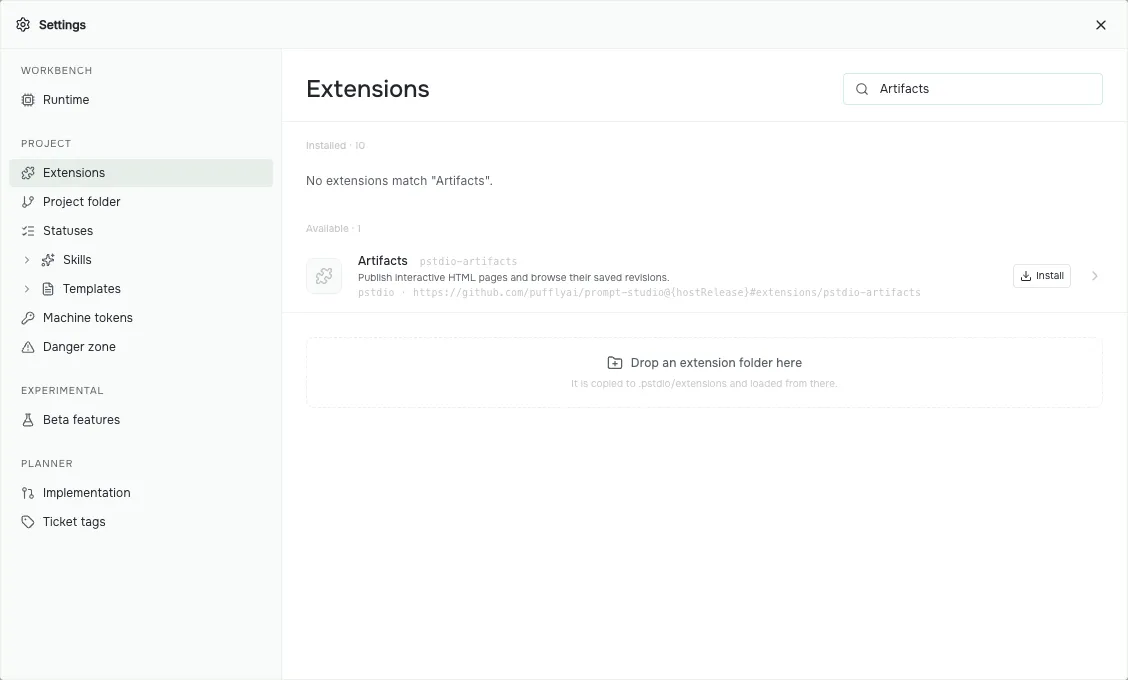
Task: Click the No extensions match message
Action: [x=399, y=181]
